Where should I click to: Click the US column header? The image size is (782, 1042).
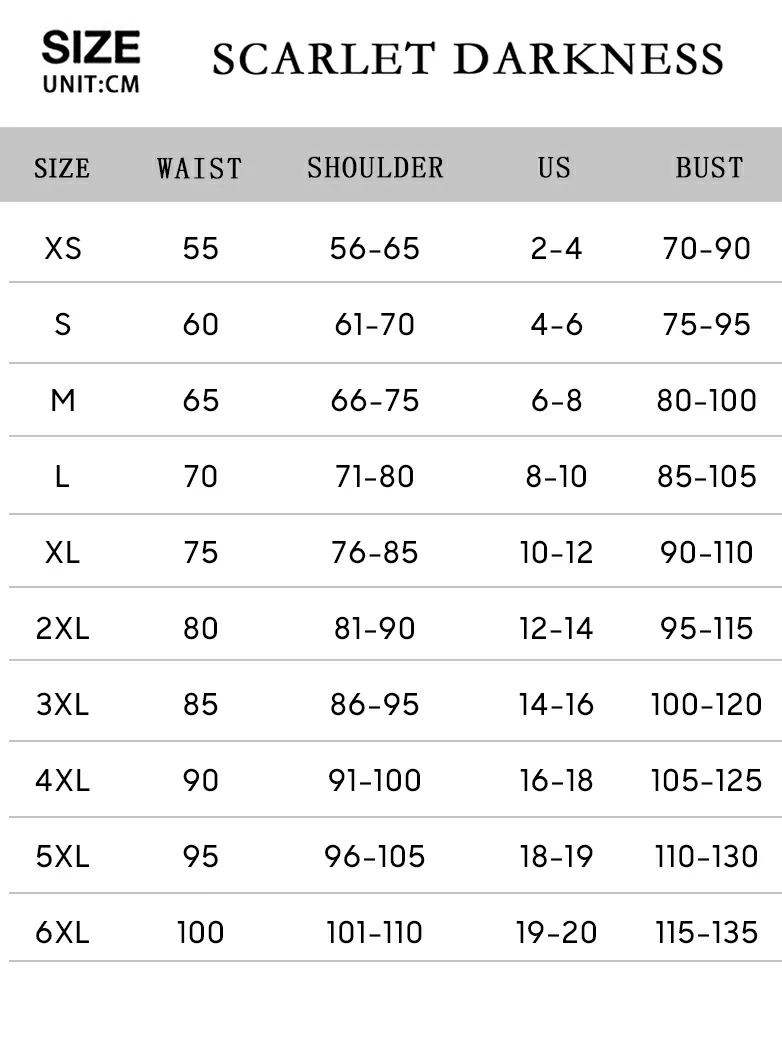(x=554, y=167)
